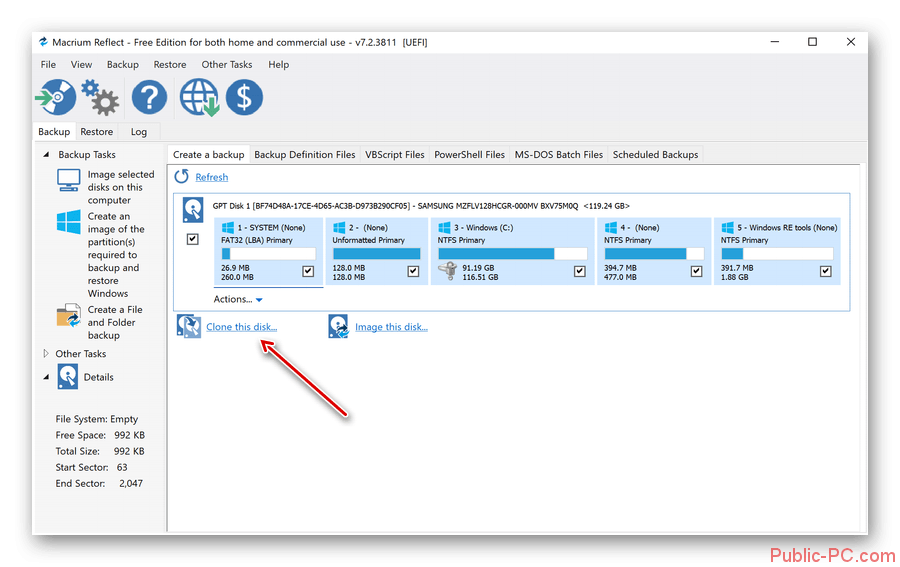Click the monitor icon for imaging selected disks
The image size is (900, 567).
click(x=68, y=181)
